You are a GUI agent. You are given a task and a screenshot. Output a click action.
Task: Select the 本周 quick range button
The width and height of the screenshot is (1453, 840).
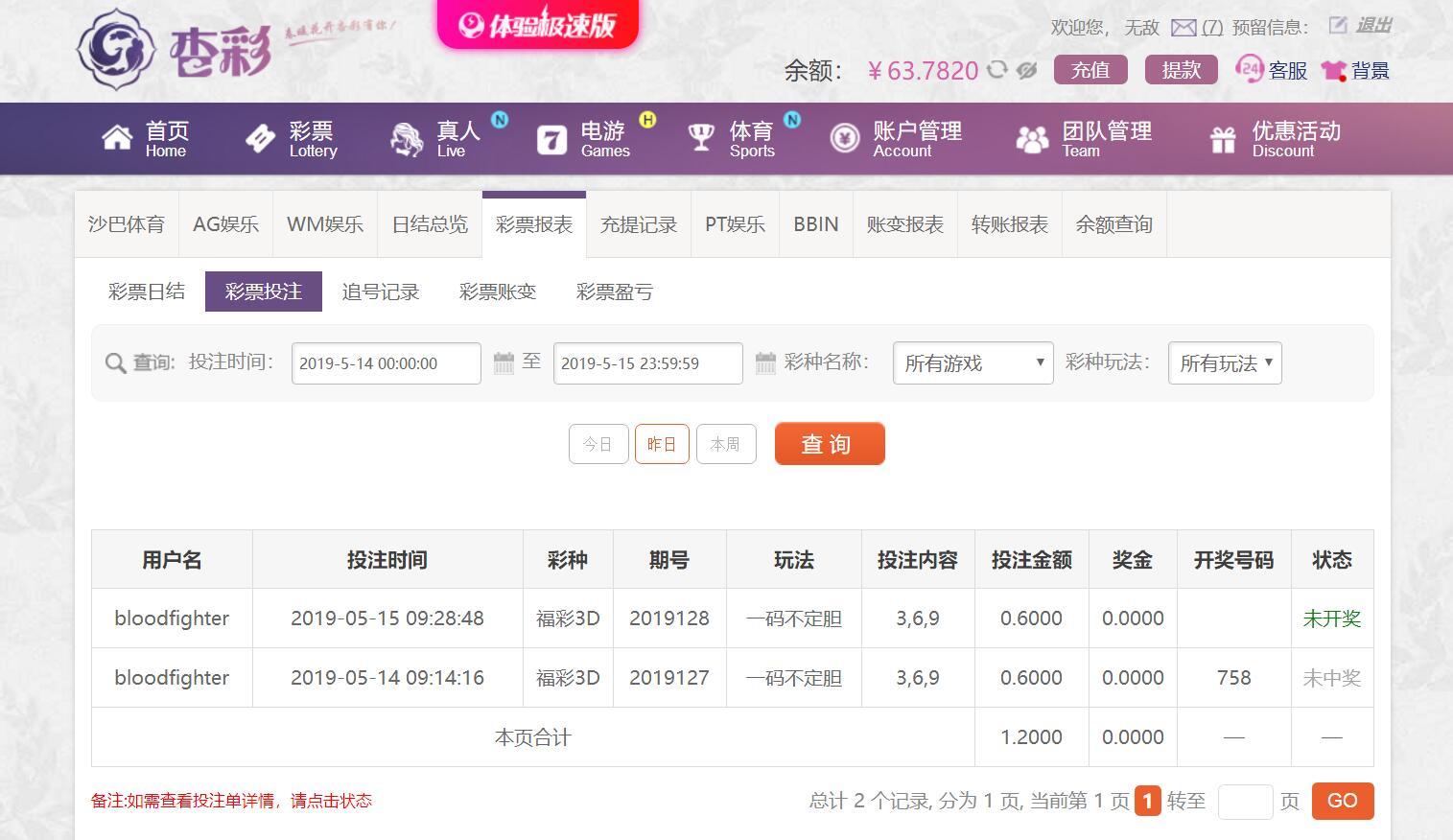[726, 444]
